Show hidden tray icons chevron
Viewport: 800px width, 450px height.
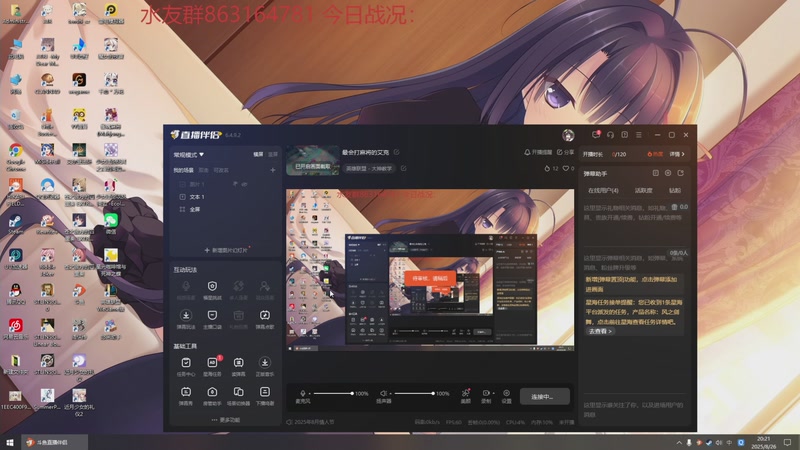pos(679,442)
